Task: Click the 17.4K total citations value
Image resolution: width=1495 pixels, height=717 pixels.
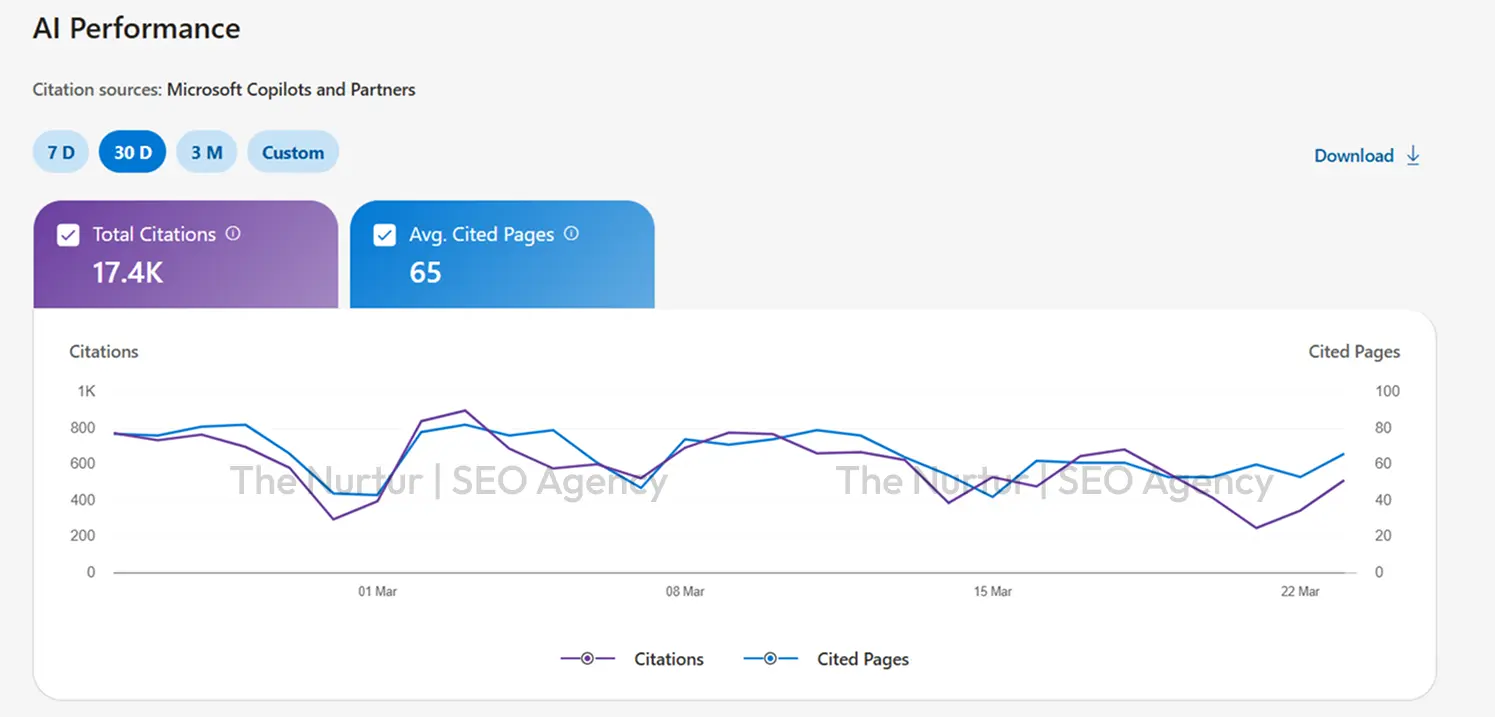Action: point(127,272)
